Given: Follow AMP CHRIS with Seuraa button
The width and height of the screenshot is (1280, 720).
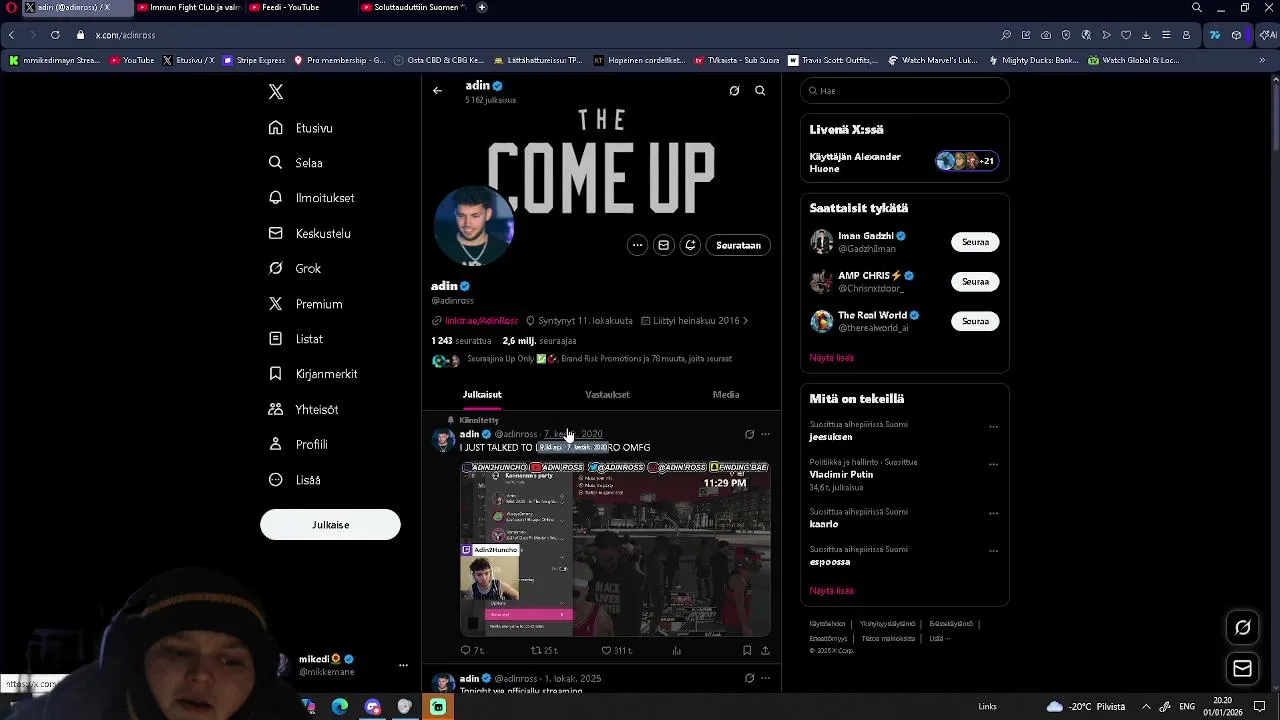Looking at the screenshot, I should click(975, 282).
